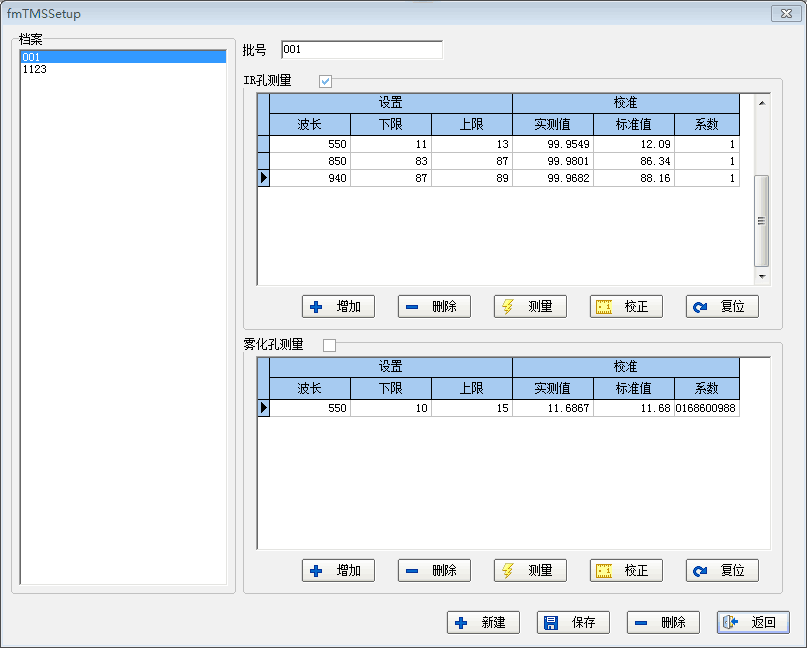Close the fmTMSSetup window
The width and height of the screenshot is (807, 648).
(786, 13)
